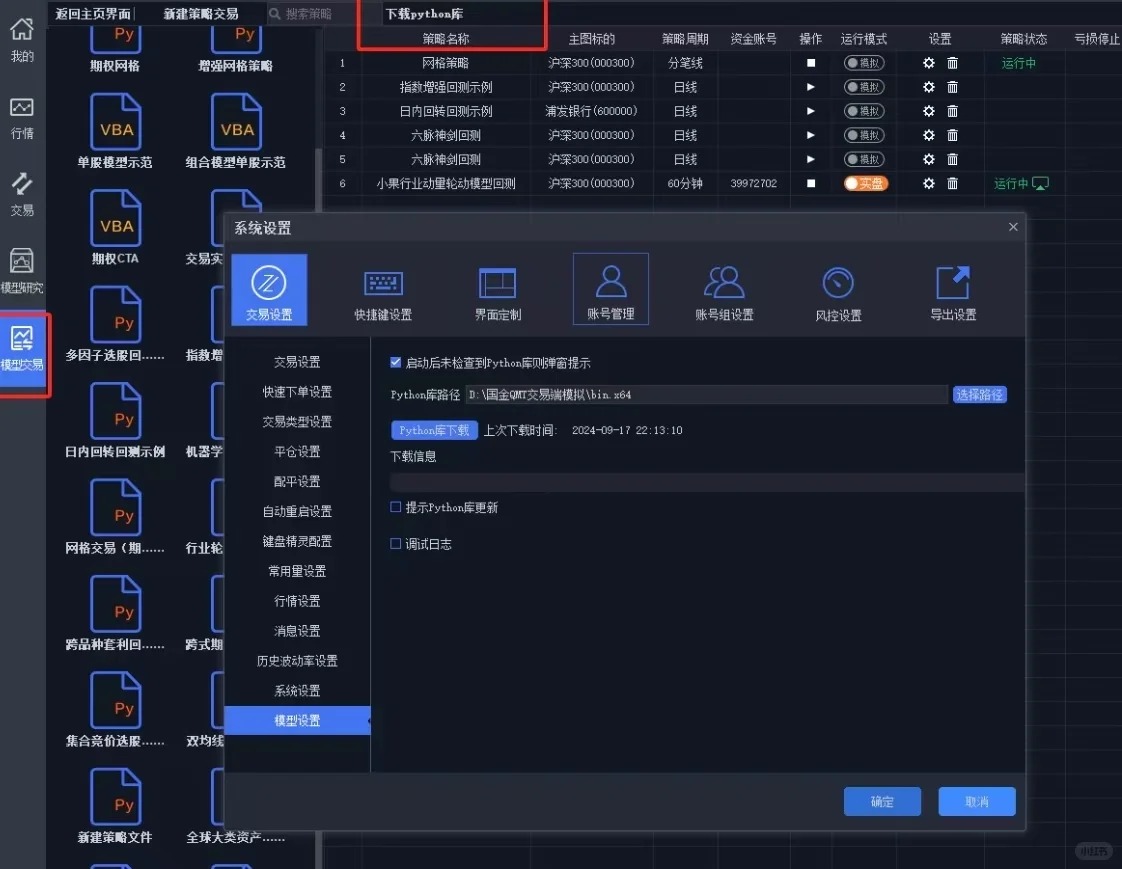Enable the 提示Python库更新 checkbox
Image resolution: width=1122 pixels, height=869 pixels.
pyautogui.click(x=395, y=508)
